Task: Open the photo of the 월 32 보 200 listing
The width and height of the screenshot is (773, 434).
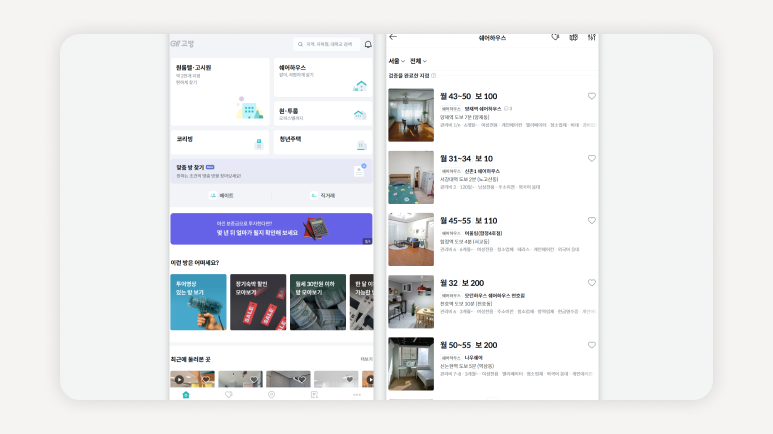Action: point(411,301)
